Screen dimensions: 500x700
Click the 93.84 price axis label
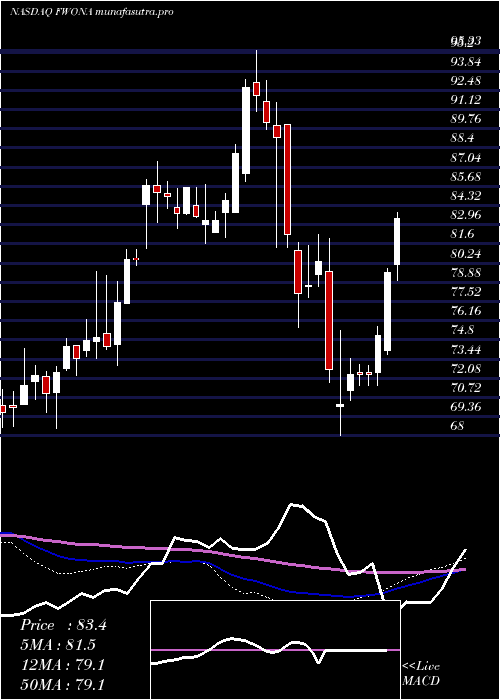click(x=466, y=62)
